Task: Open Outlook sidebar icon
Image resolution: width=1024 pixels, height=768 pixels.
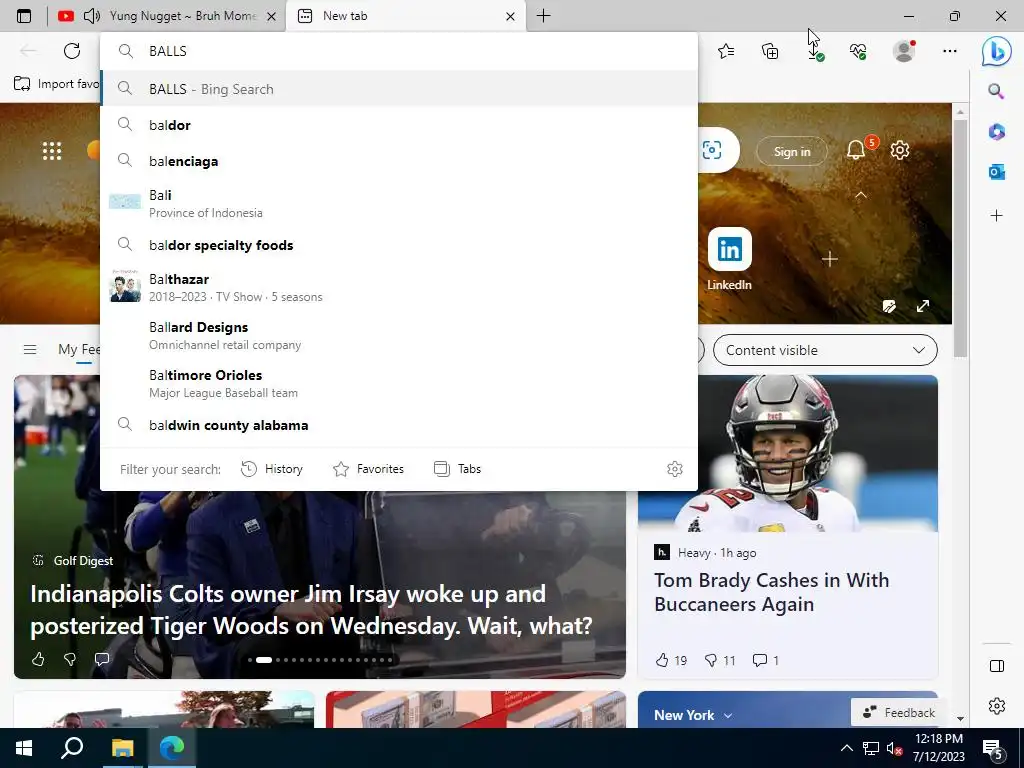Action: pos(997,172)
